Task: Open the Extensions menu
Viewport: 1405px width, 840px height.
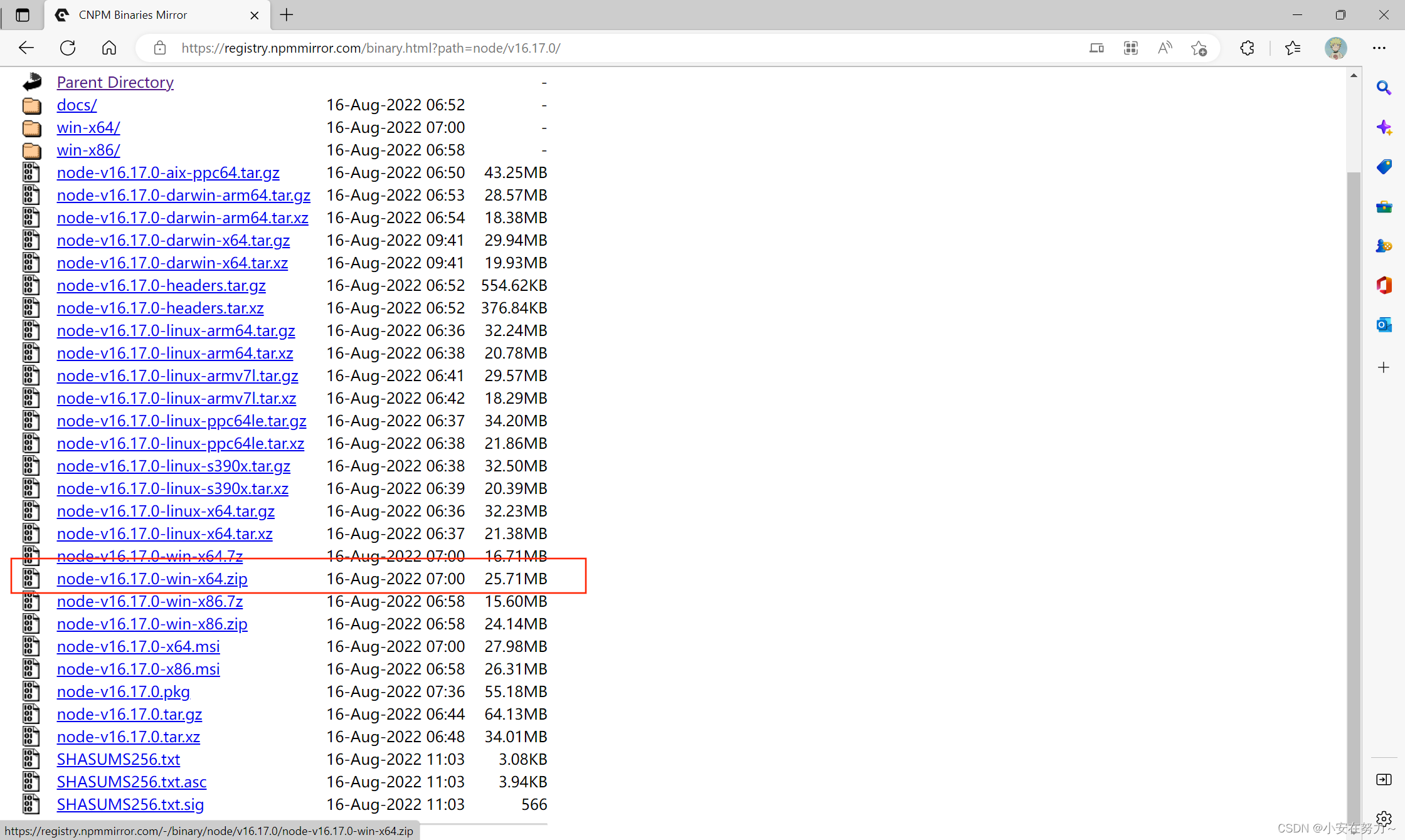Action: coord(1247,48)
